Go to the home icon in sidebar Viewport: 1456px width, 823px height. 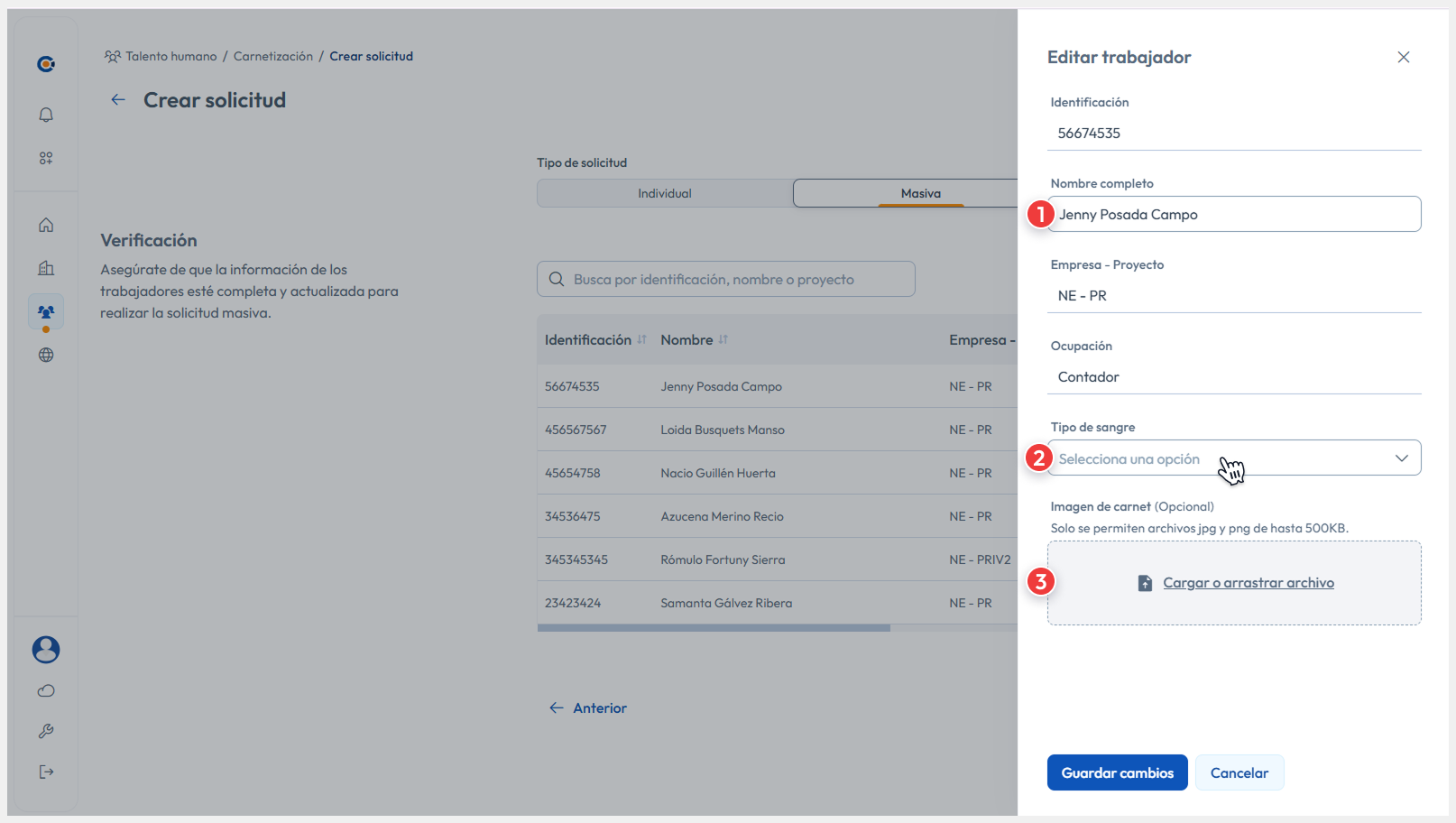coord(46,225)
